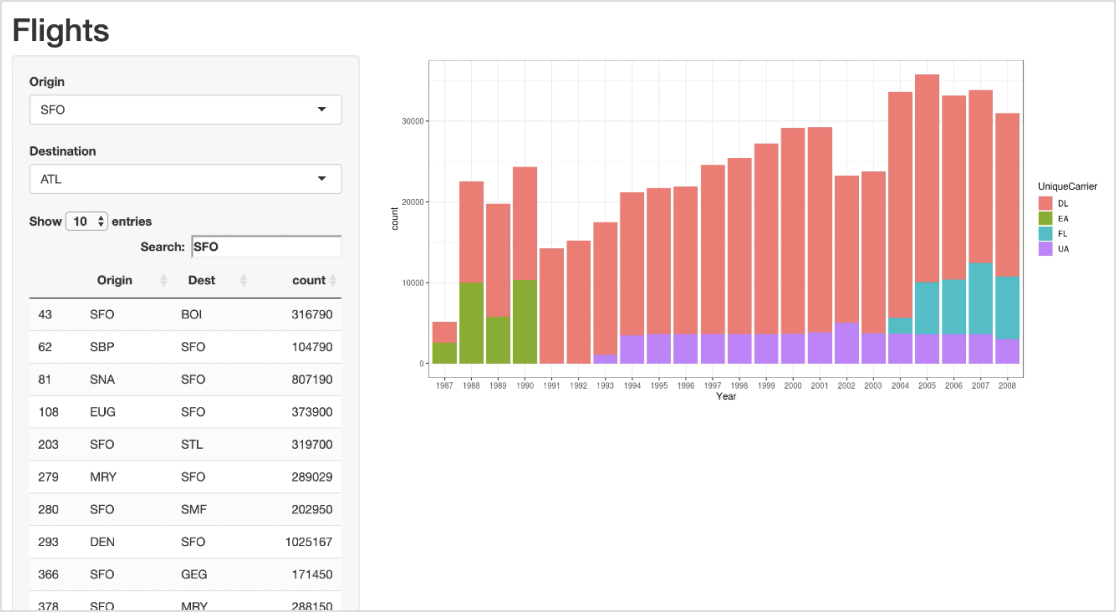Select the table row DEN to SFO
This screenshot has height=612, width=1116.
tap(185, 542)
